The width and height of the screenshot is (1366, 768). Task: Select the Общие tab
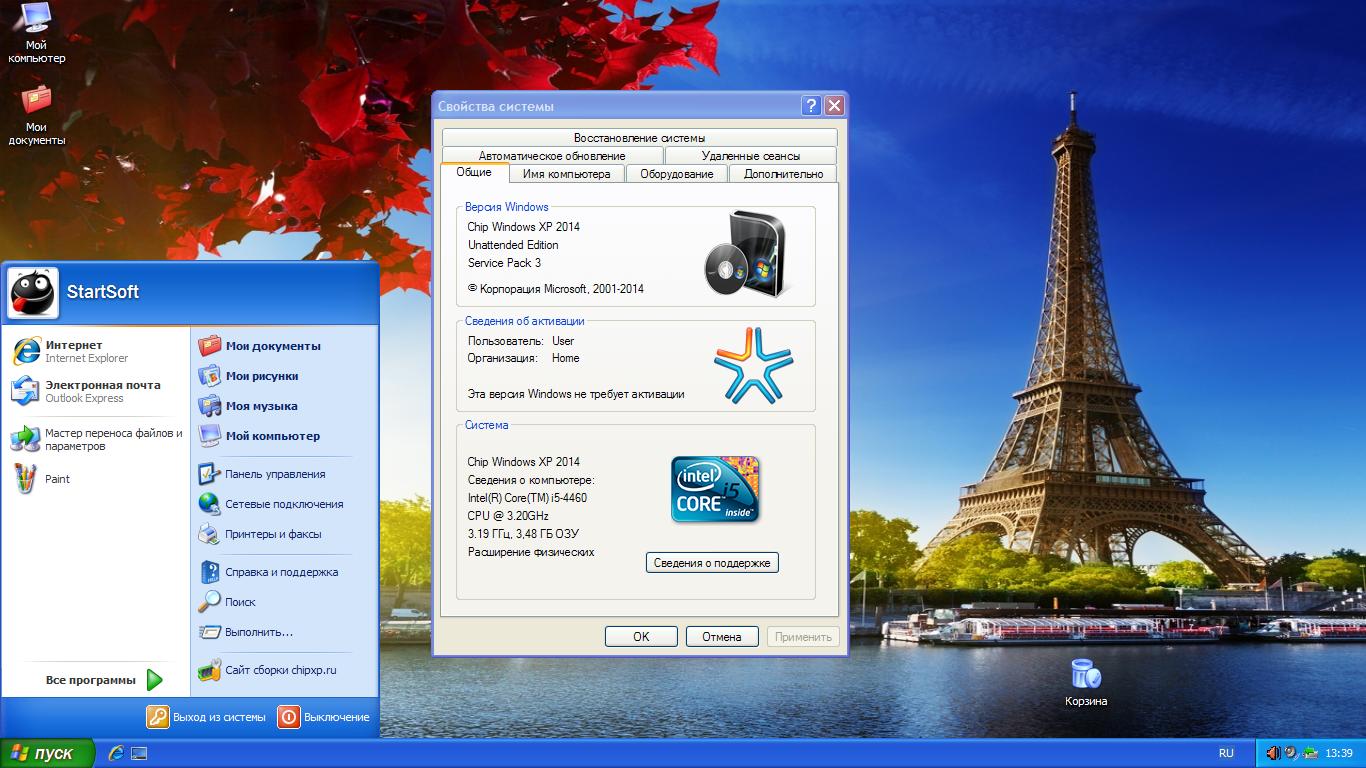(x=474, y=172)
